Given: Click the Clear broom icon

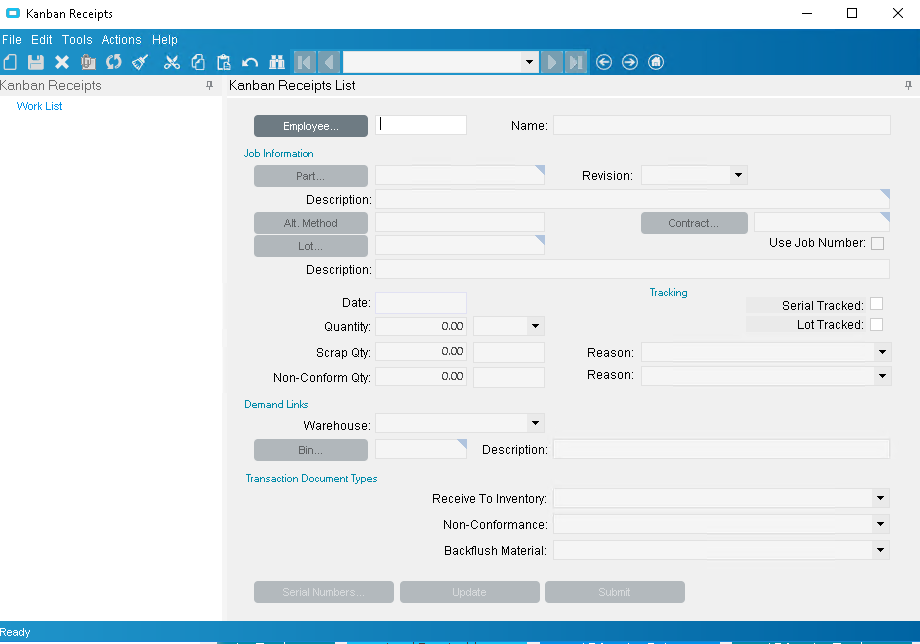Looking at the screenshot, I should [x=140, y=62].
